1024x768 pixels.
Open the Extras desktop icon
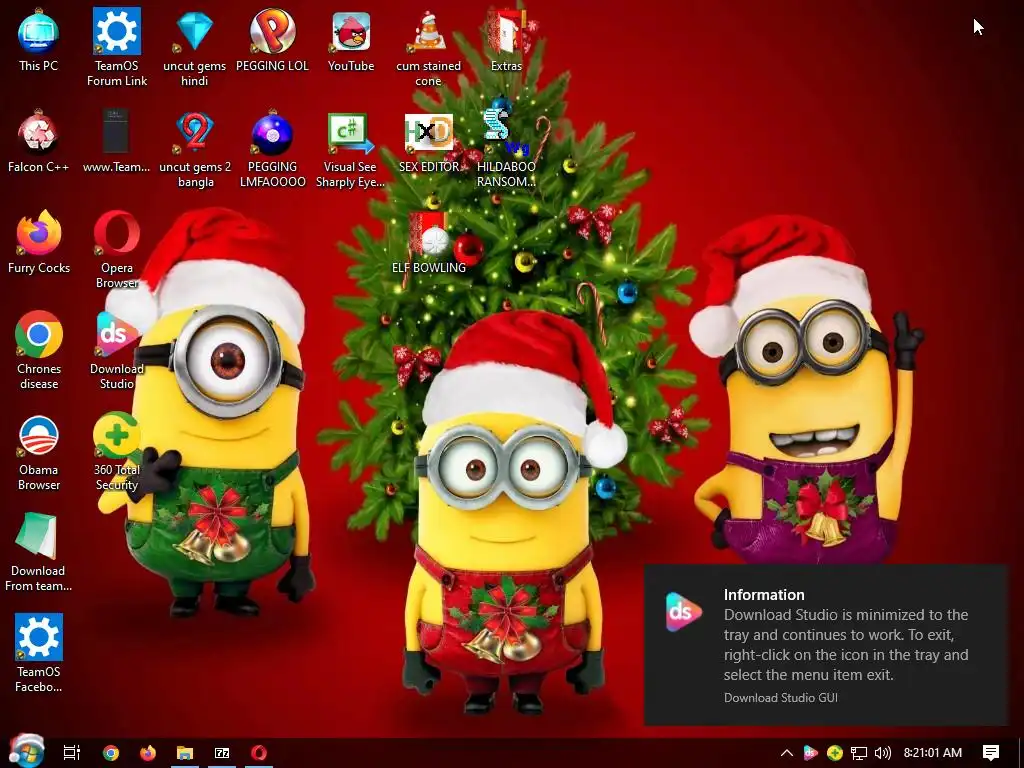(x=506, y=39)
